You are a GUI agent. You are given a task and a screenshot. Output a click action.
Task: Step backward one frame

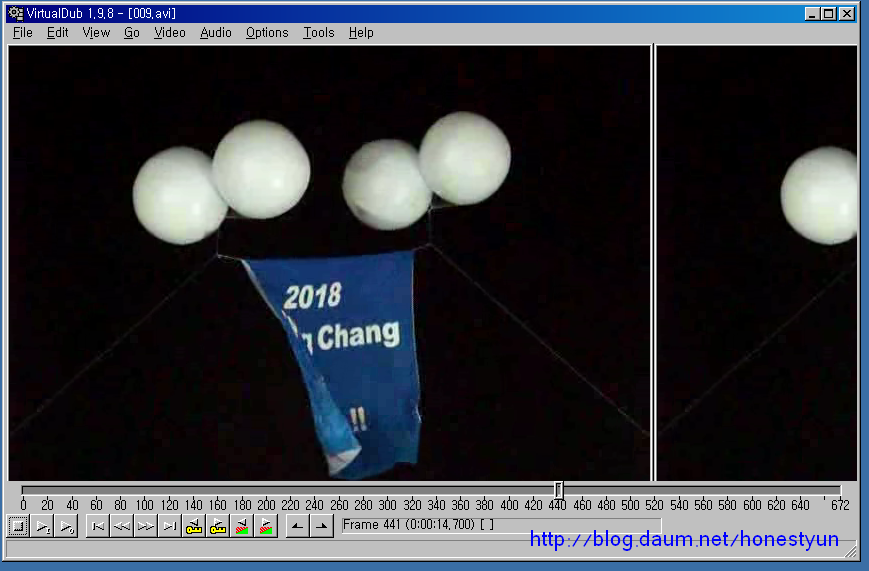coord(121,526)
